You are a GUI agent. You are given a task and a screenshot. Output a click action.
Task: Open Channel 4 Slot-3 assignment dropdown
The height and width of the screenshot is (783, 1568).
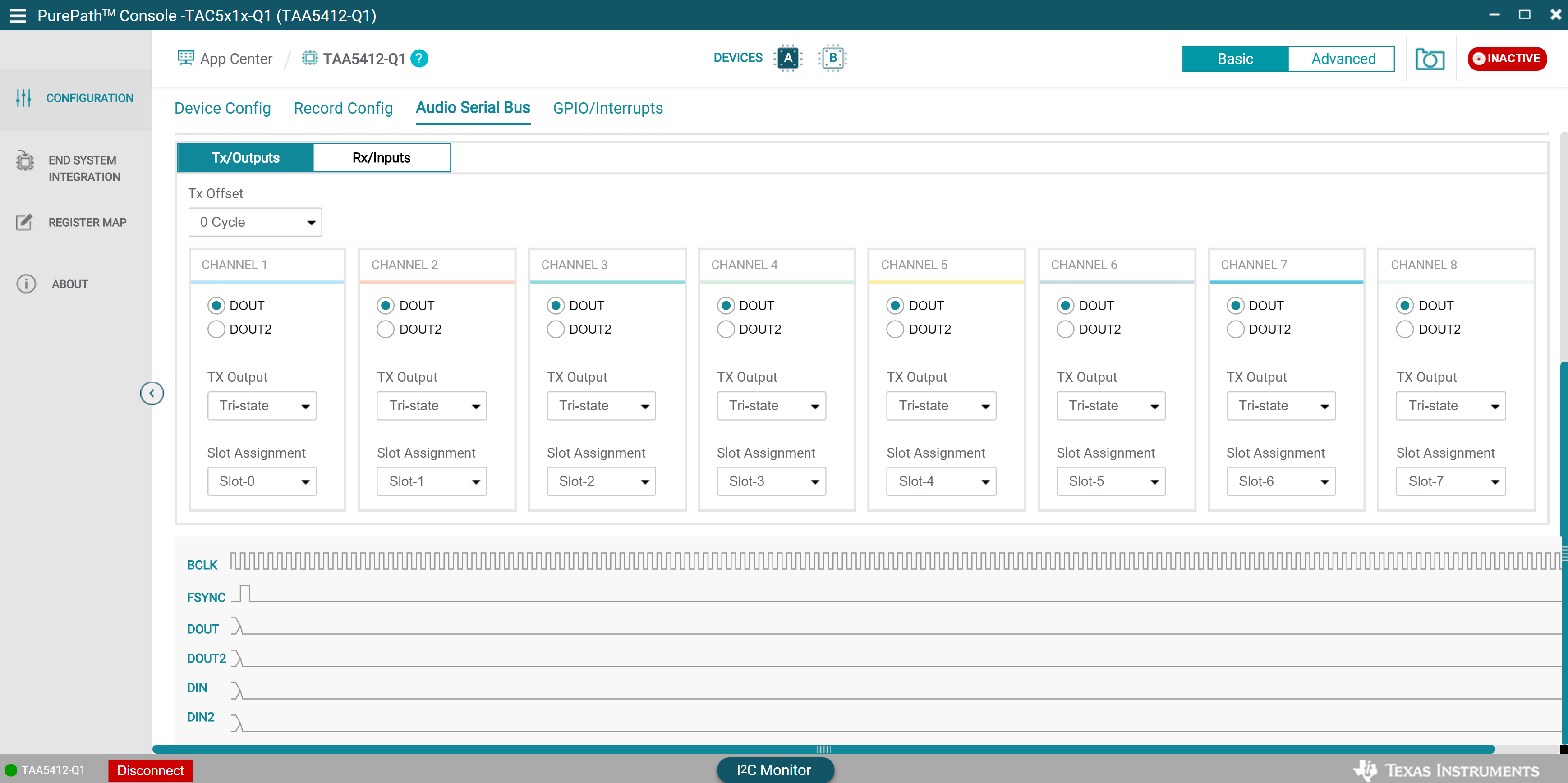point(771,481)
